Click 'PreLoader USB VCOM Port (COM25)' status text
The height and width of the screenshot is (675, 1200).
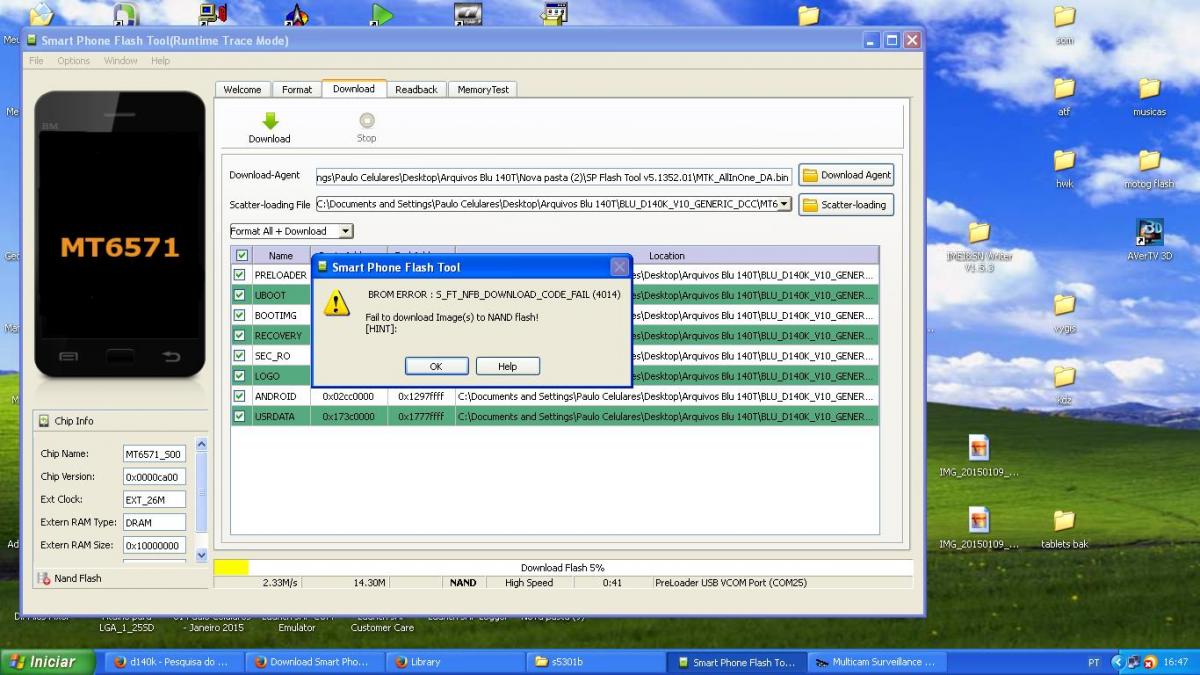[731, 582]
